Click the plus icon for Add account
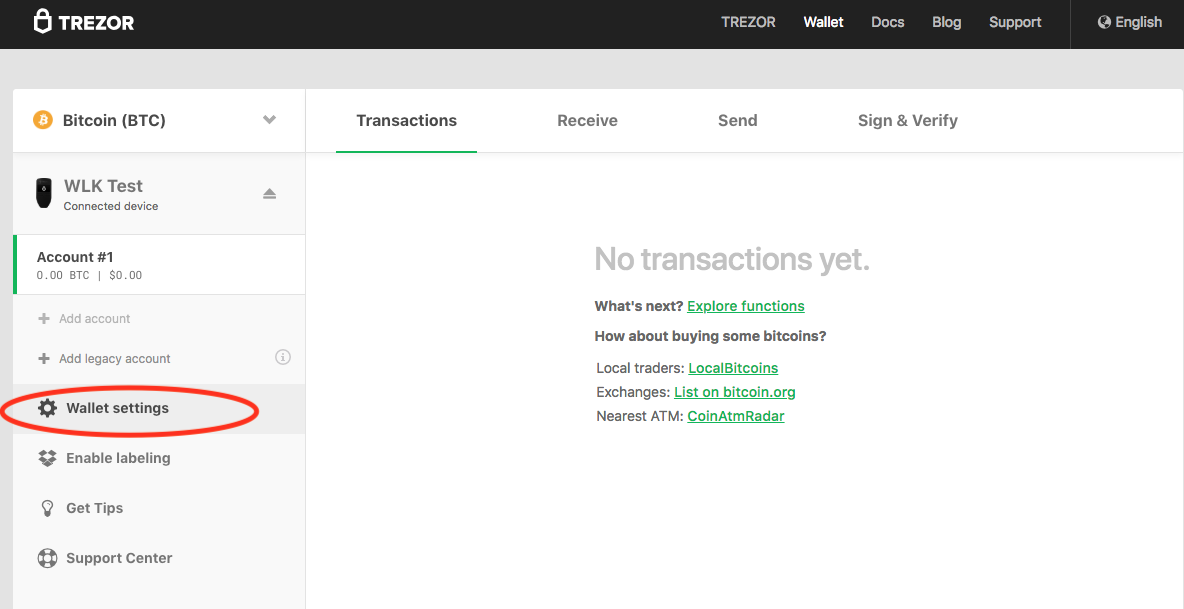This screenshot has height=609, width=1184. 43,319
